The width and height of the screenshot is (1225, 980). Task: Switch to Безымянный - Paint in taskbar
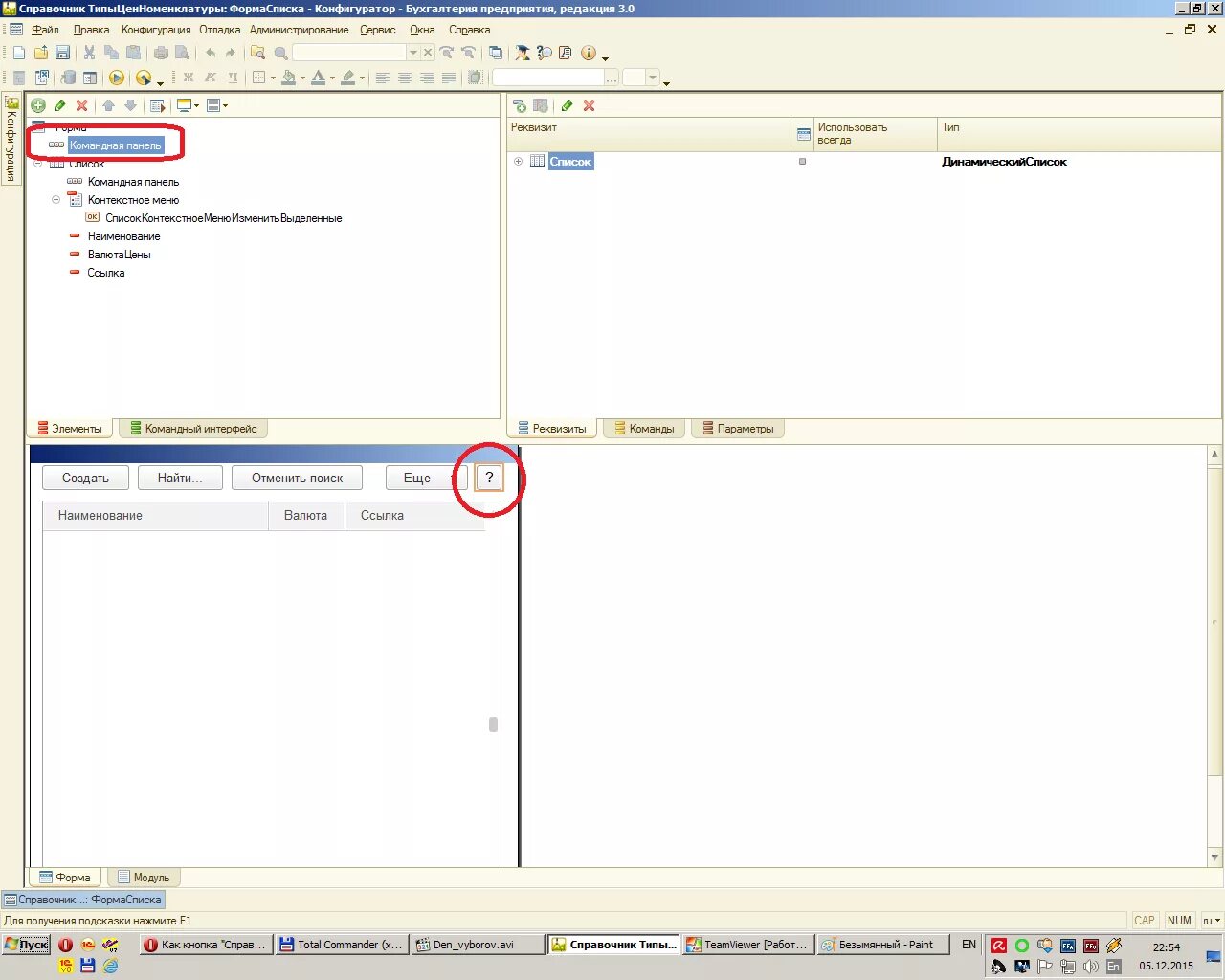[x=884, y=945]
